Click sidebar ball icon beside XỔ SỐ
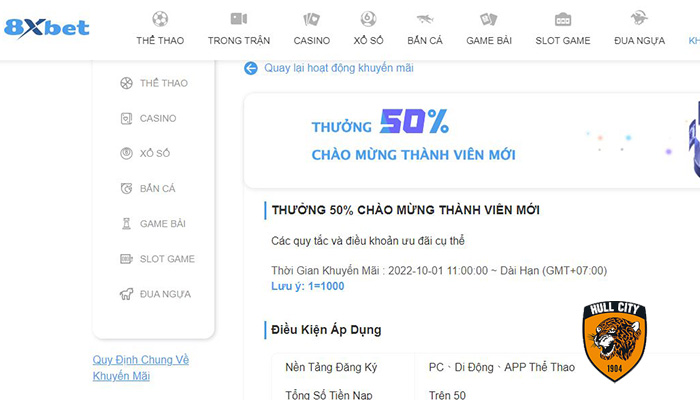This screenshot has width=700, height=400. pos(126,153)
